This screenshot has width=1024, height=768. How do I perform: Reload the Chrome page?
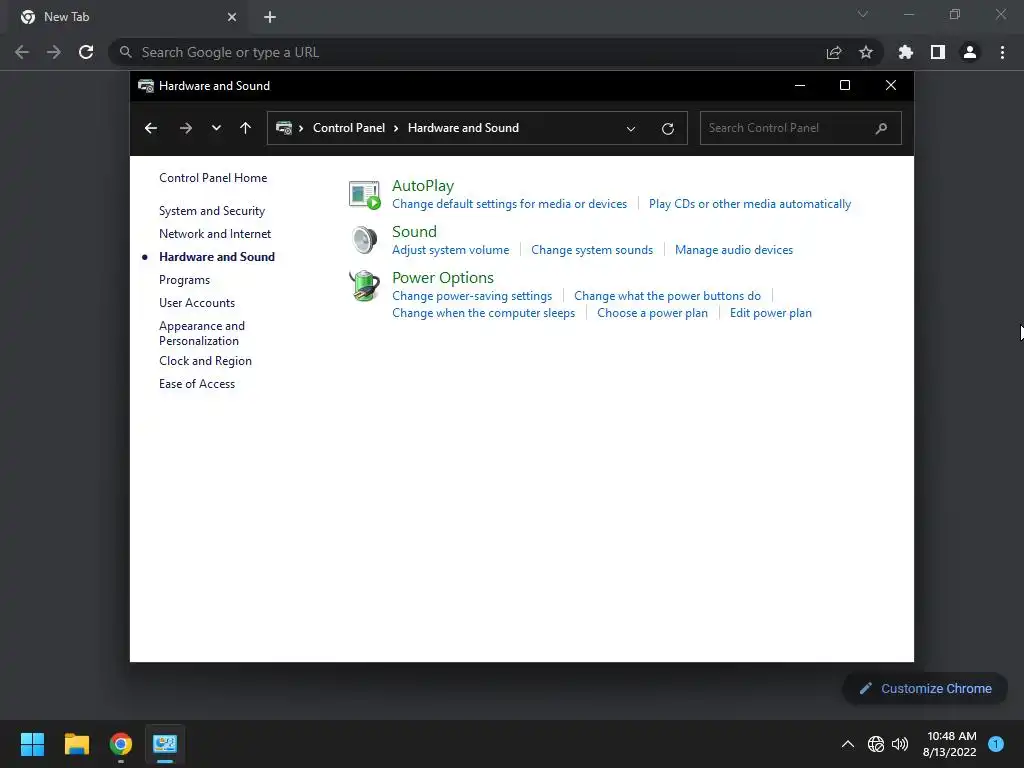[x=86, y=52]
